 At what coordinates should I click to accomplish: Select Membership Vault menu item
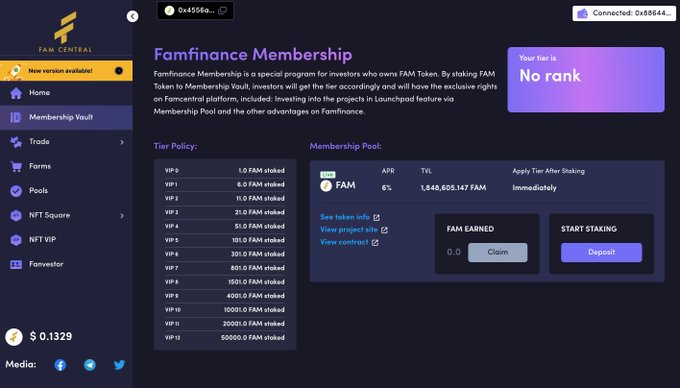pos(66,117)
